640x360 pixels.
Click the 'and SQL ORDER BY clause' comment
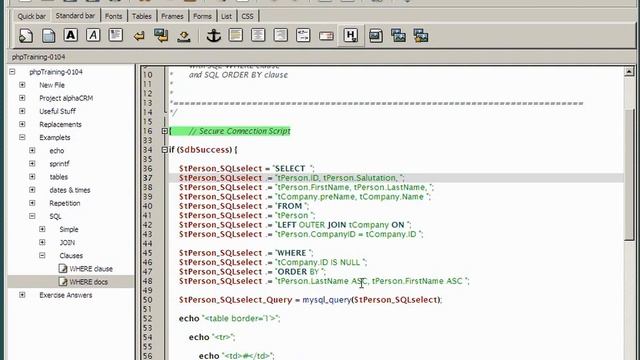coord(238,75)
